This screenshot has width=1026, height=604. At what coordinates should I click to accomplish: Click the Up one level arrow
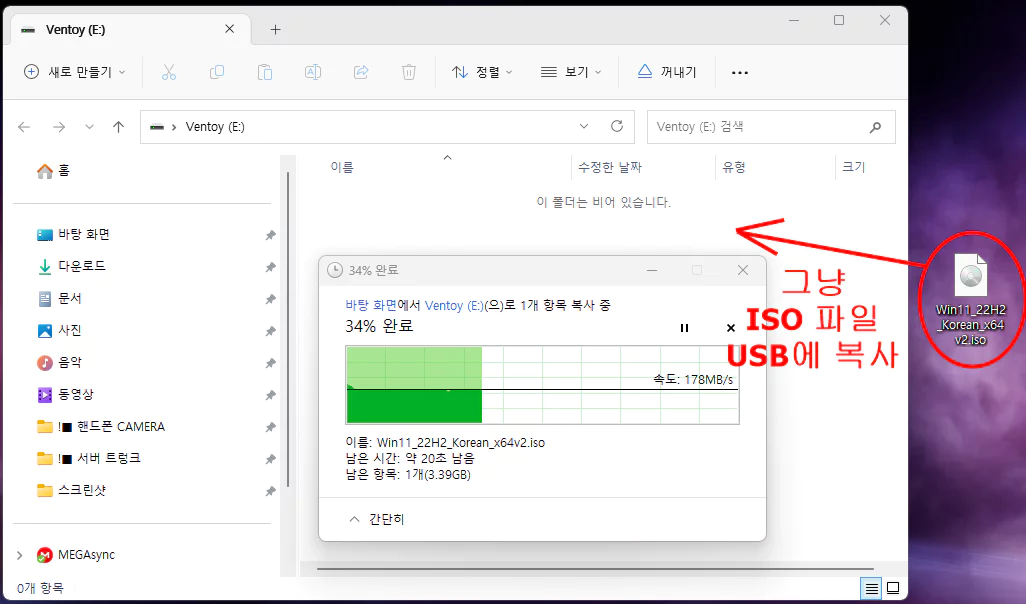click(118, 127)
